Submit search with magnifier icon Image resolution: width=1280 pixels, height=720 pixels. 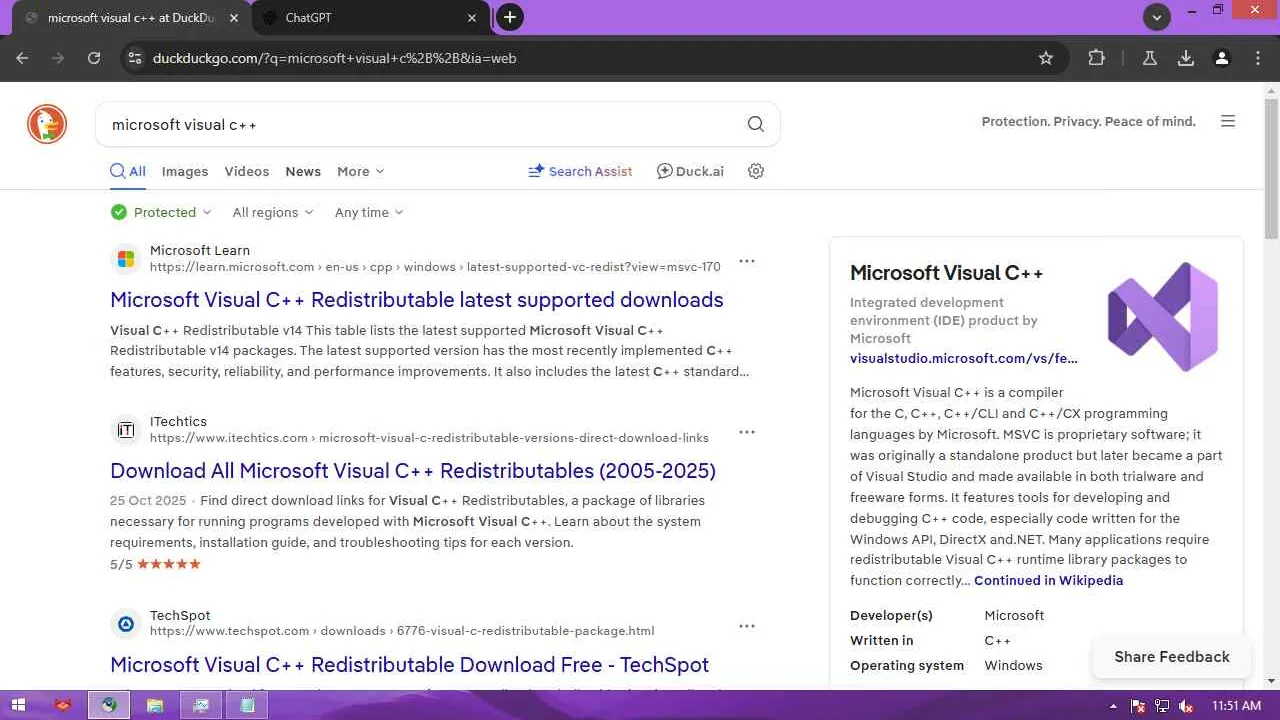[756, 124]
